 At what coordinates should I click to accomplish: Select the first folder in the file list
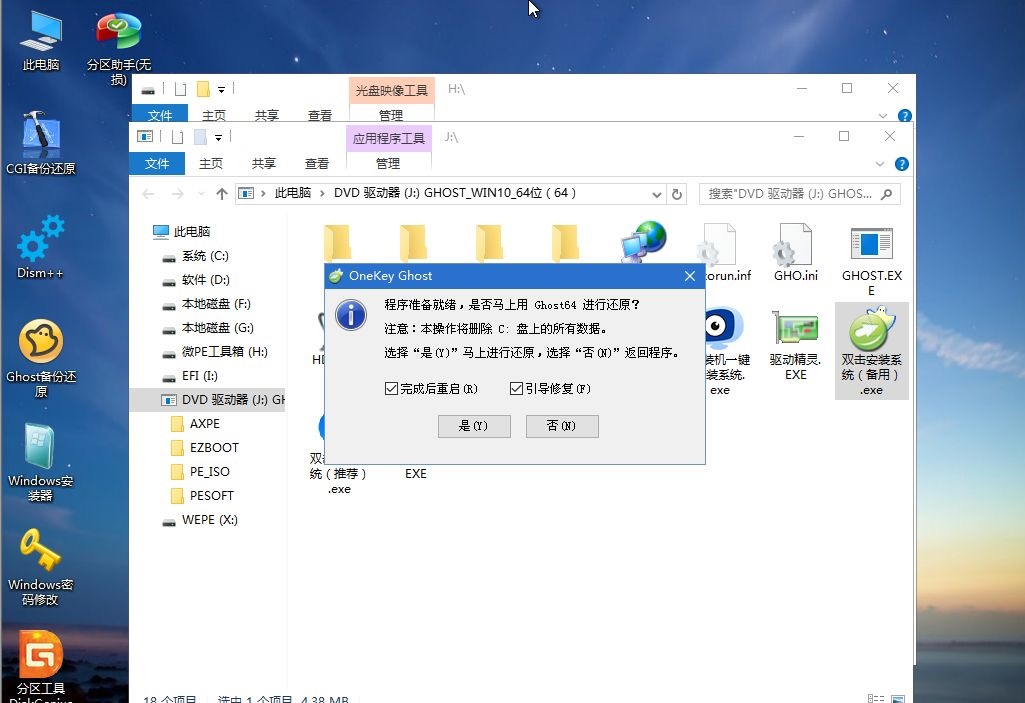337,243
